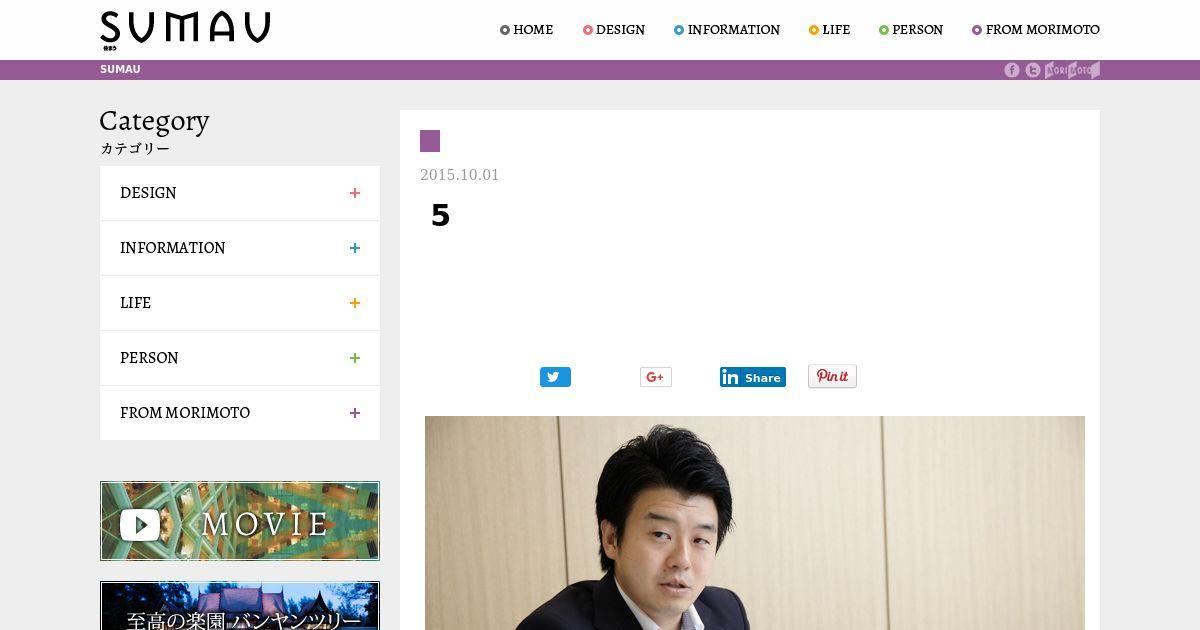Click the Category sidebar heading
Image resolution: width=1200 pixels, height=630 pixels.
(154, 121)
